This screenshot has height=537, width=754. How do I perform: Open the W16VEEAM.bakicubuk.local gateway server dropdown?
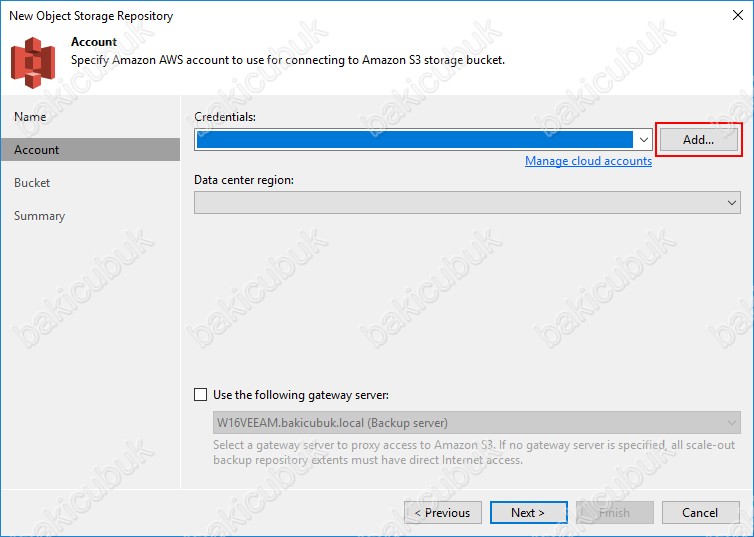coord(476,423)
